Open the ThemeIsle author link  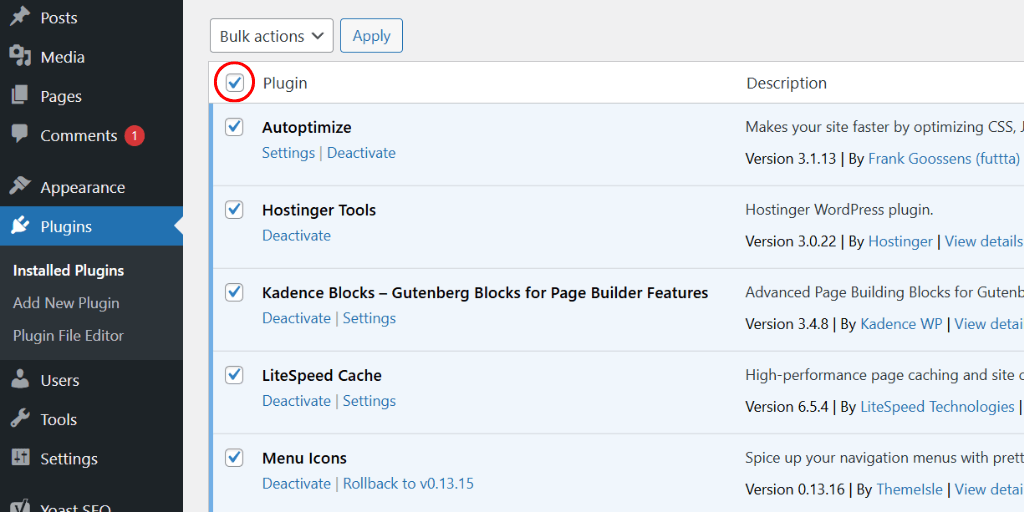910,489
